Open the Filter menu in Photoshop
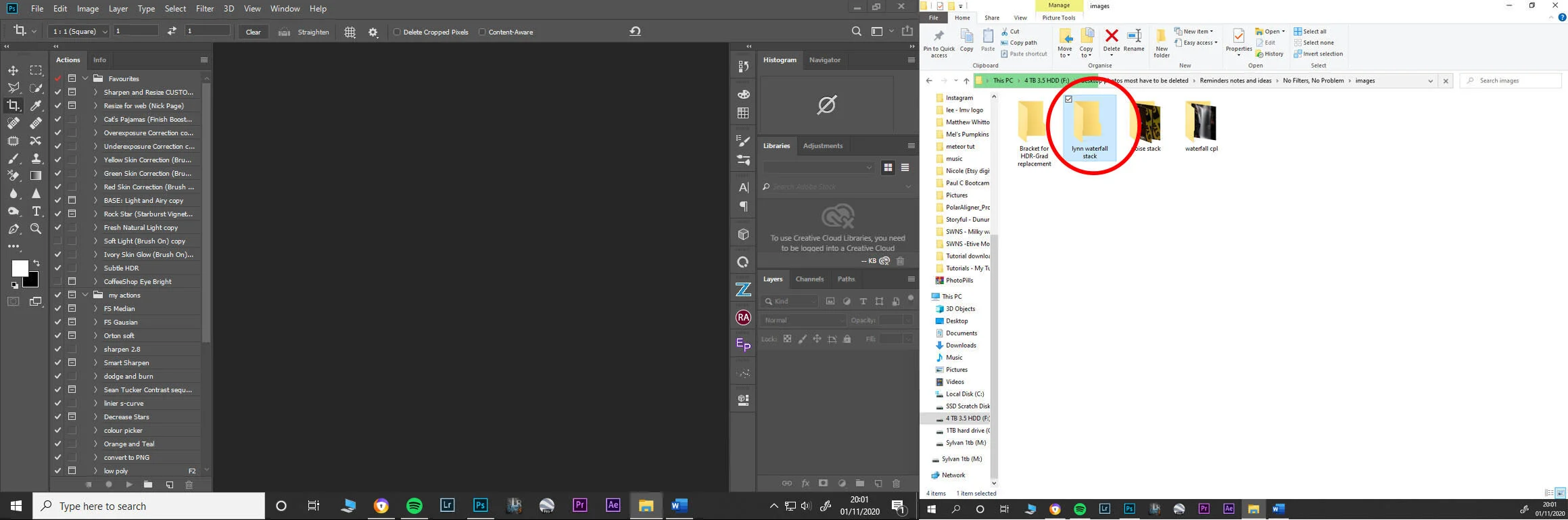This screenshot has height=520, width=1568. 205,9
